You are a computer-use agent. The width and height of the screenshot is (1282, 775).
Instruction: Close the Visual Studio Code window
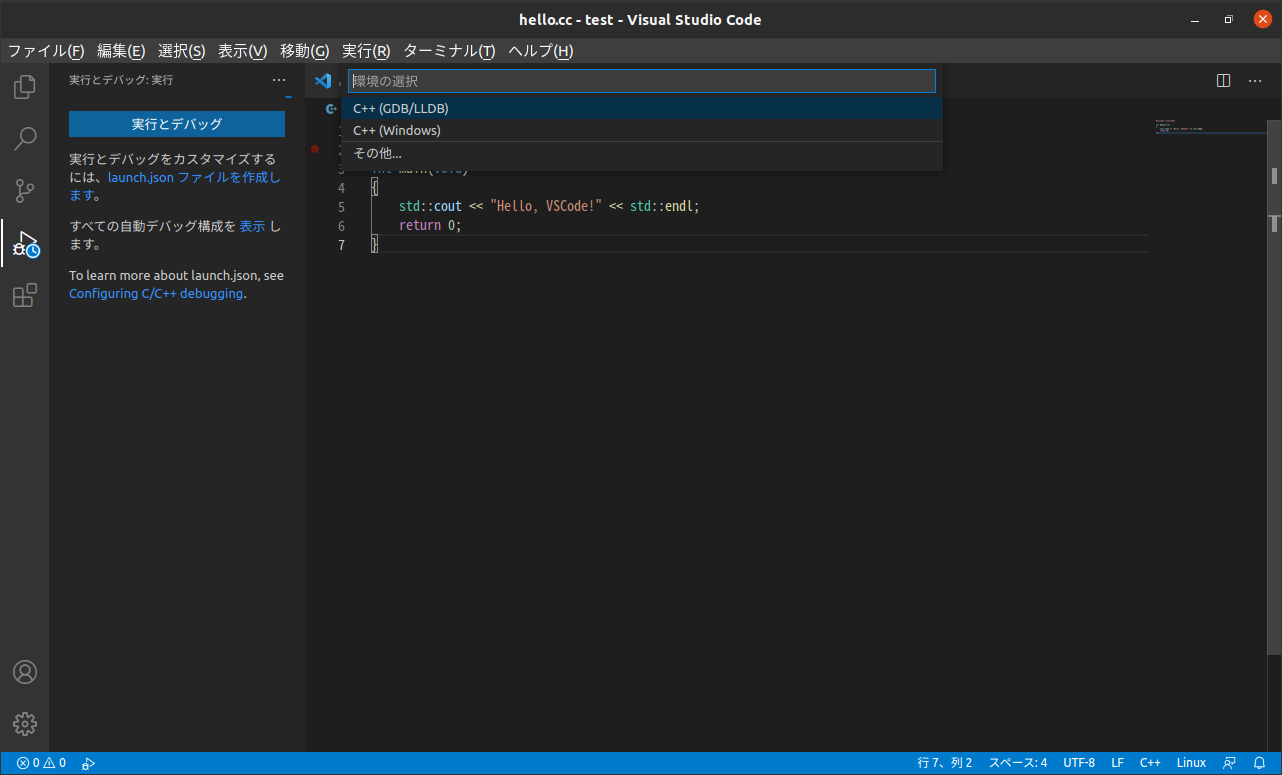coord(1263,19)
